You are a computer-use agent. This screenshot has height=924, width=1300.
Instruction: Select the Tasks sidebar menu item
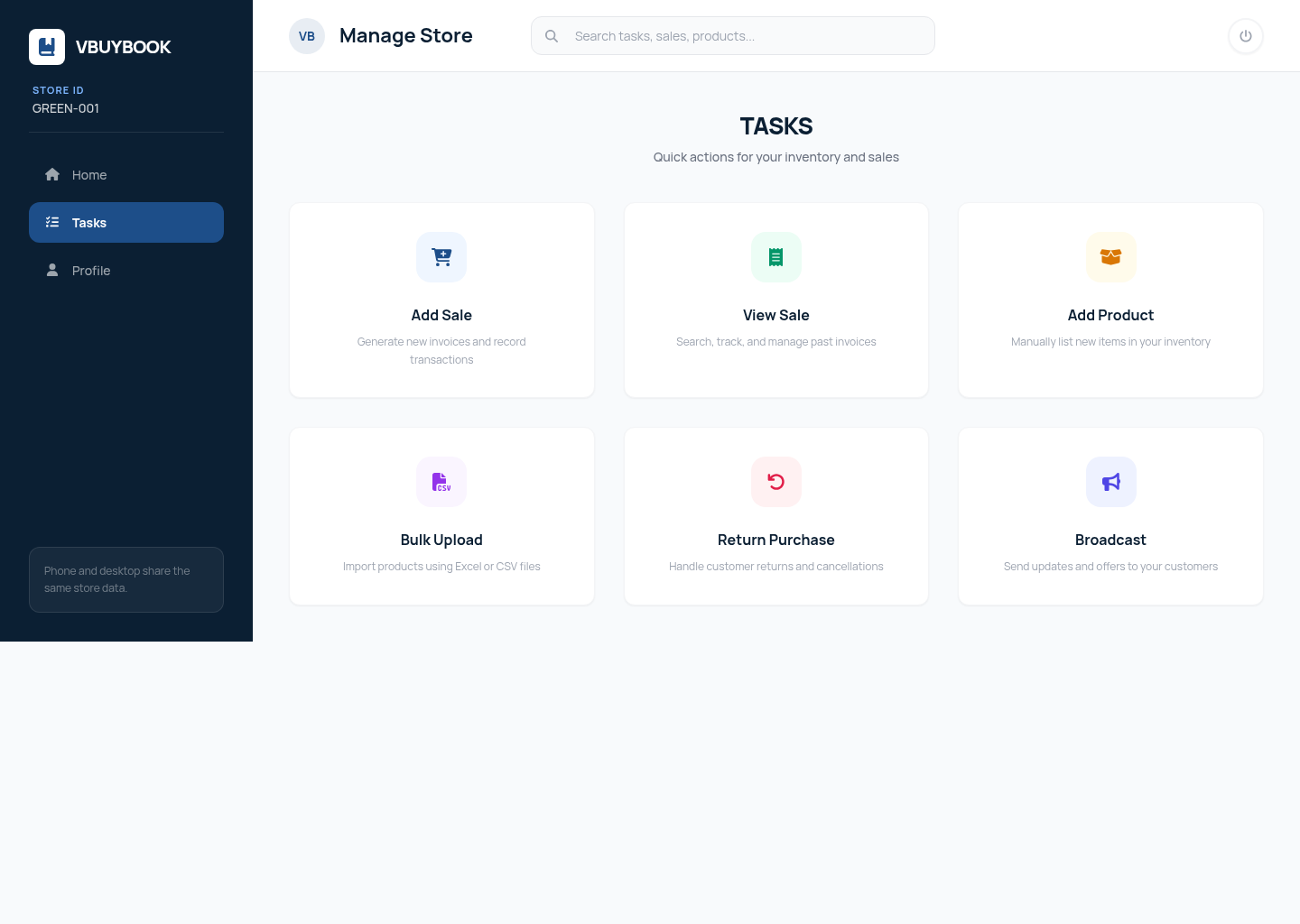coord(126,223)
